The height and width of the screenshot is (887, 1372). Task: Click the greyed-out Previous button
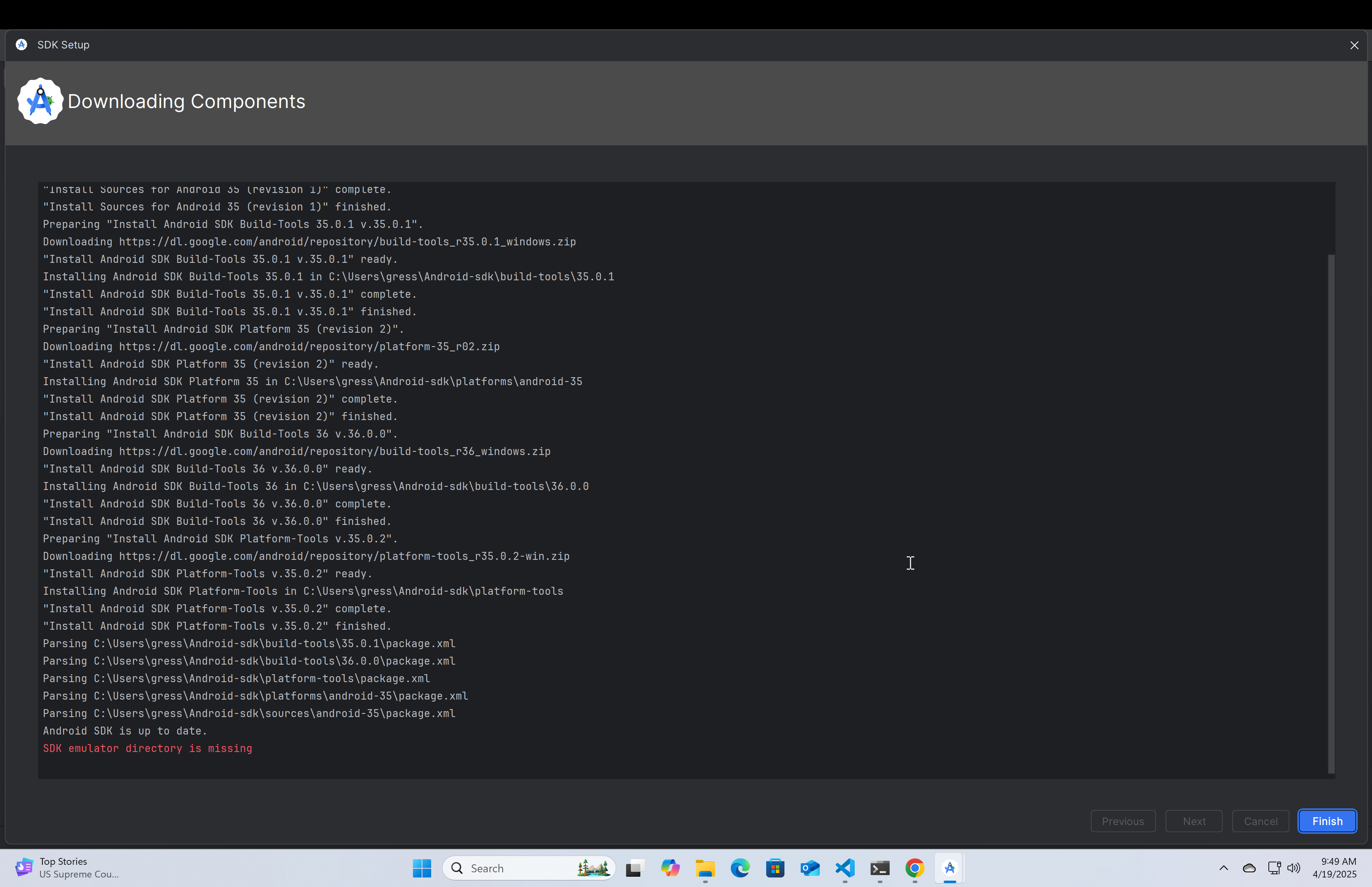click(1123, 821)
